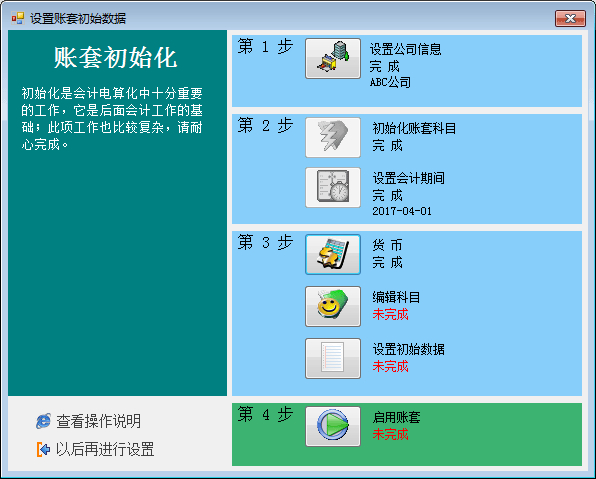Close the 设置账套初始数据 dialog window
This screenshot has width=596, height=479.
570,18
